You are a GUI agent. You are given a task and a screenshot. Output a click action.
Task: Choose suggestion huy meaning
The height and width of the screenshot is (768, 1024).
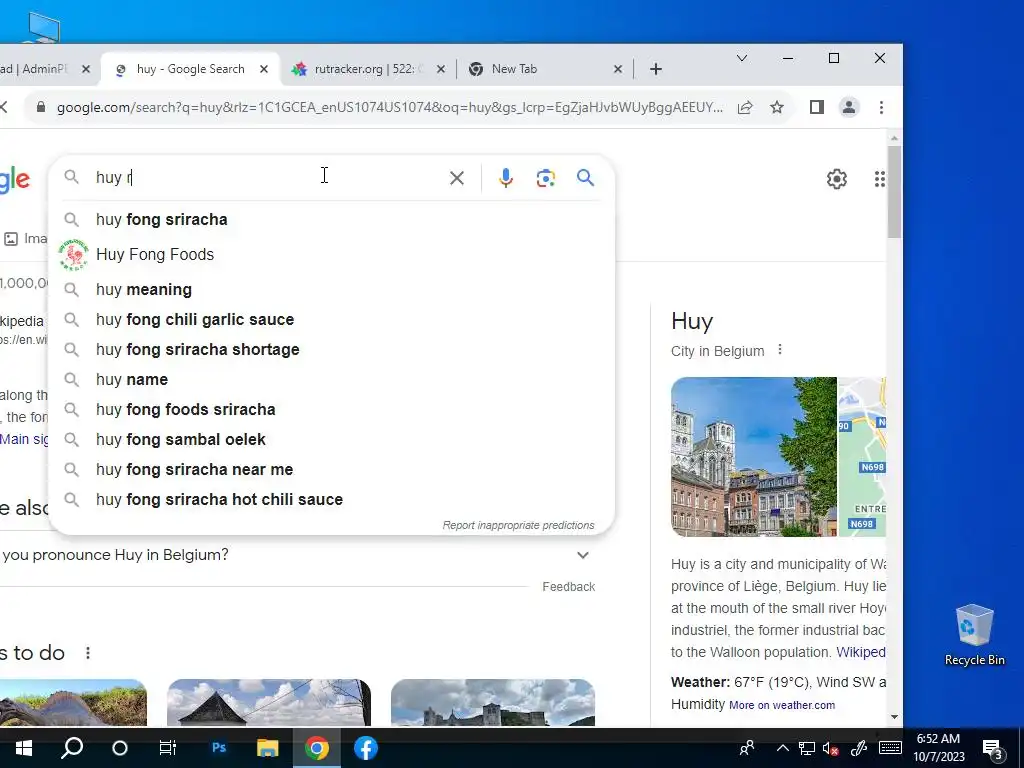[331, 289]
